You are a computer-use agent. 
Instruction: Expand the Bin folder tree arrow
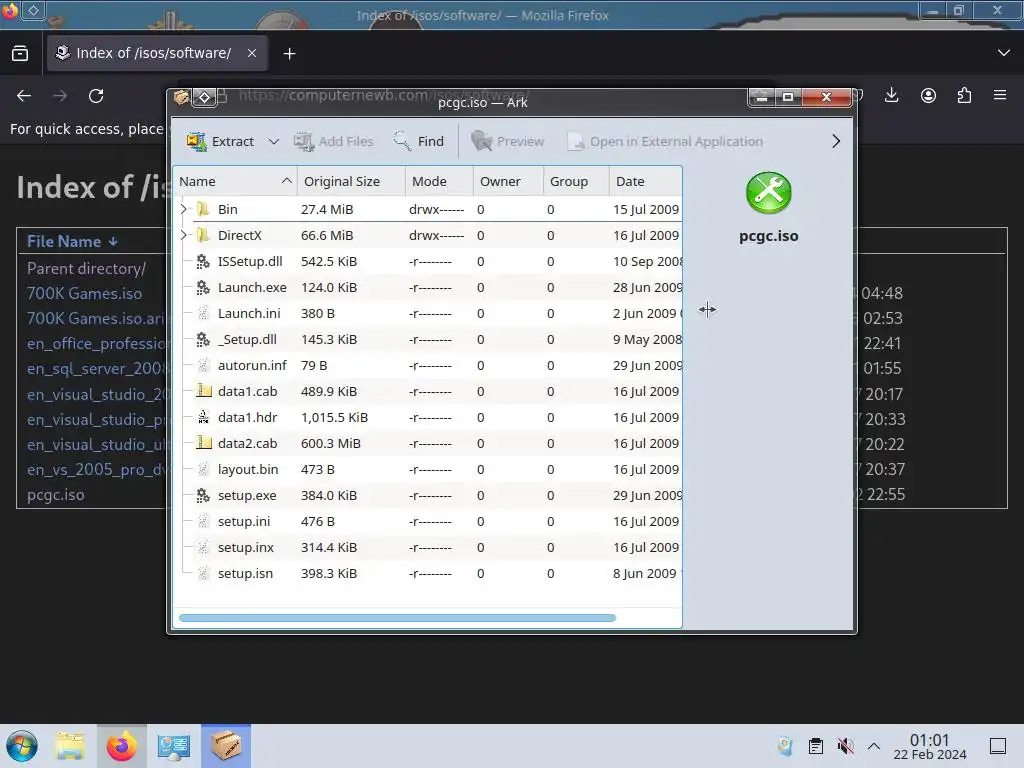[184, 209]
